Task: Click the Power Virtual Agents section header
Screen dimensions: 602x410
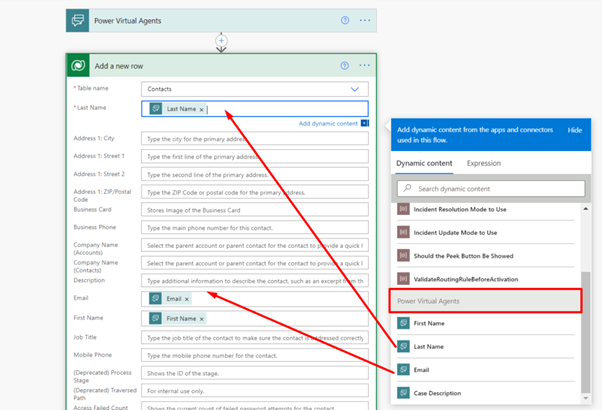Action: pos(485,301)
